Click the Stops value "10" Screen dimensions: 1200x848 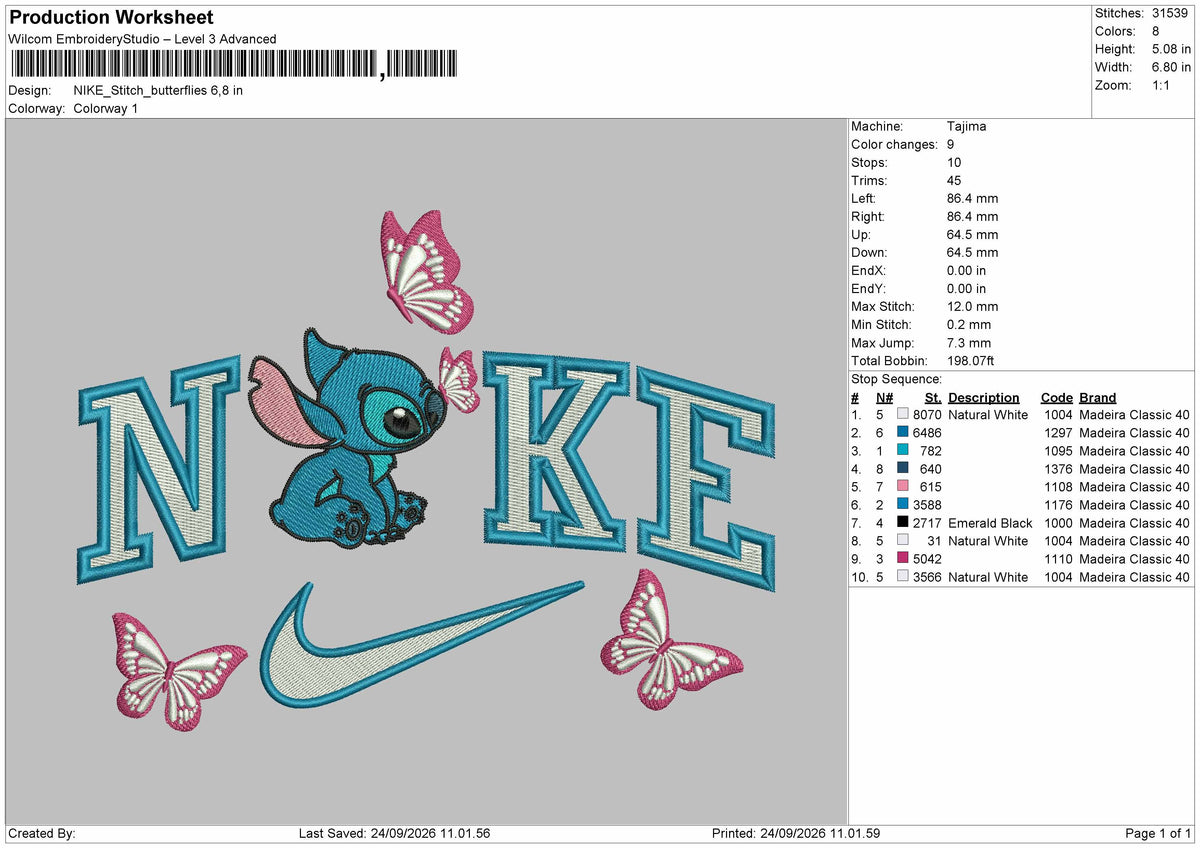[954, 162]
